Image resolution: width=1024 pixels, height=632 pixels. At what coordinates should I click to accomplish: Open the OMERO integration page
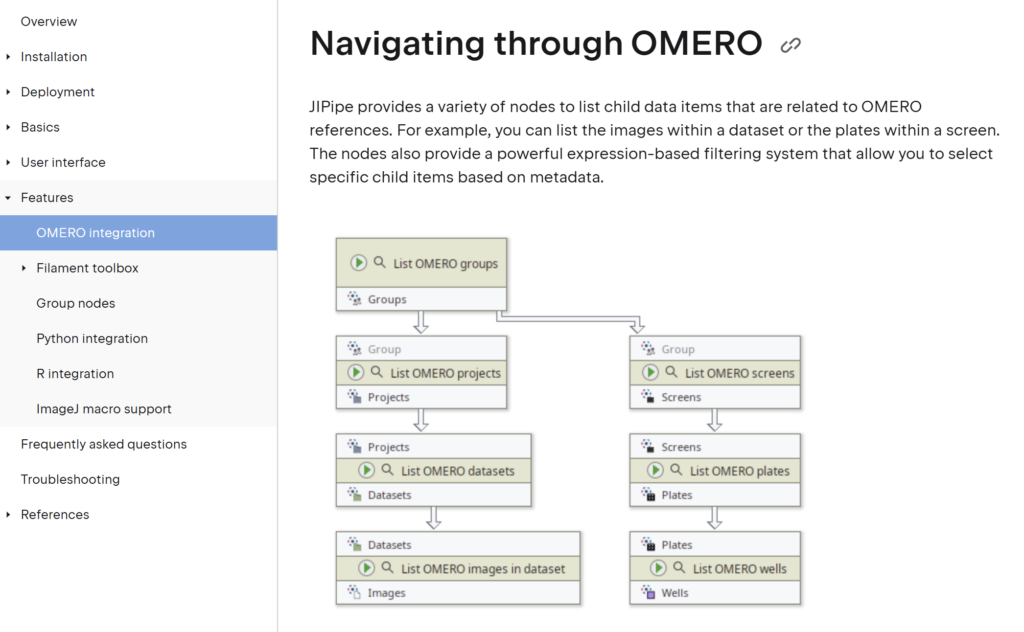tap(95, 233)
